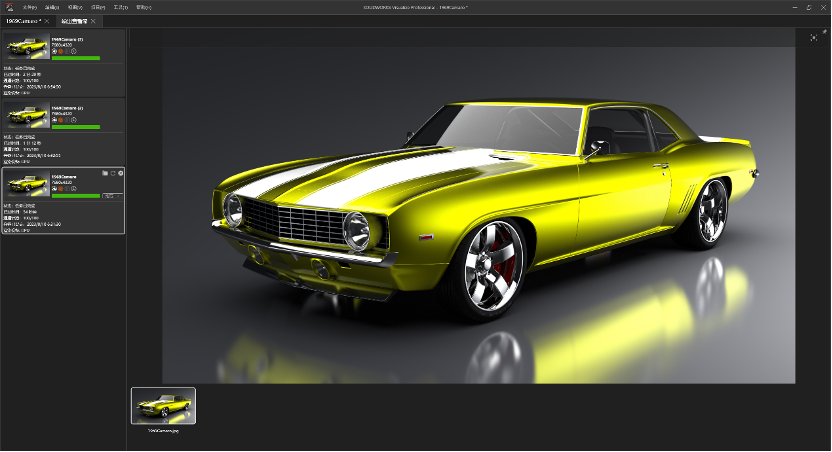Image resolution: width=832 pixels, height=452 pixels.
Task: Open the first menu (文件) in menu bar
Action: click(x=29, y=7)
